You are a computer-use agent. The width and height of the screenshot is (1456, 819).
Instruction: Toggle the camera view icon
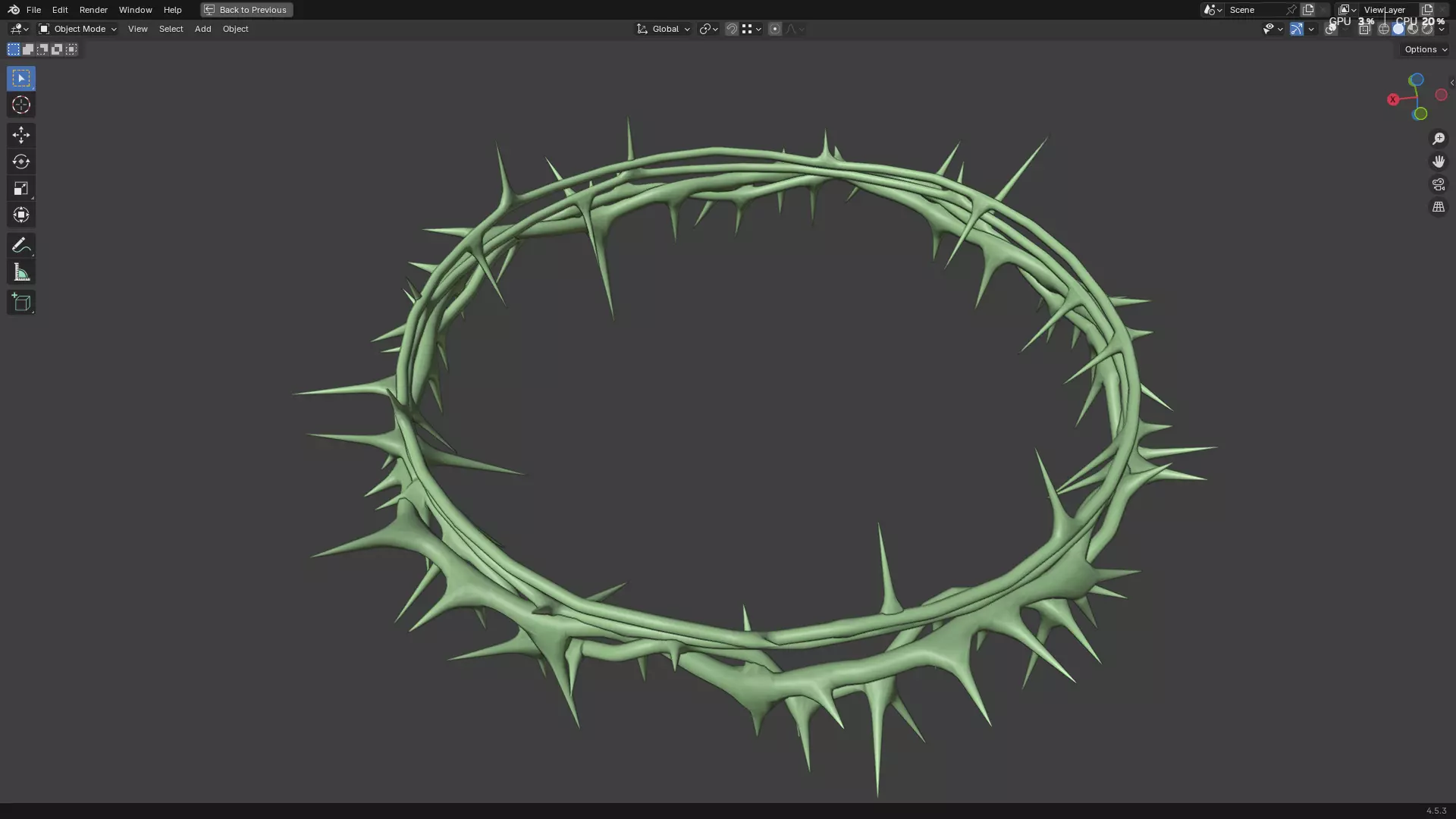[x=1438, y=184]
